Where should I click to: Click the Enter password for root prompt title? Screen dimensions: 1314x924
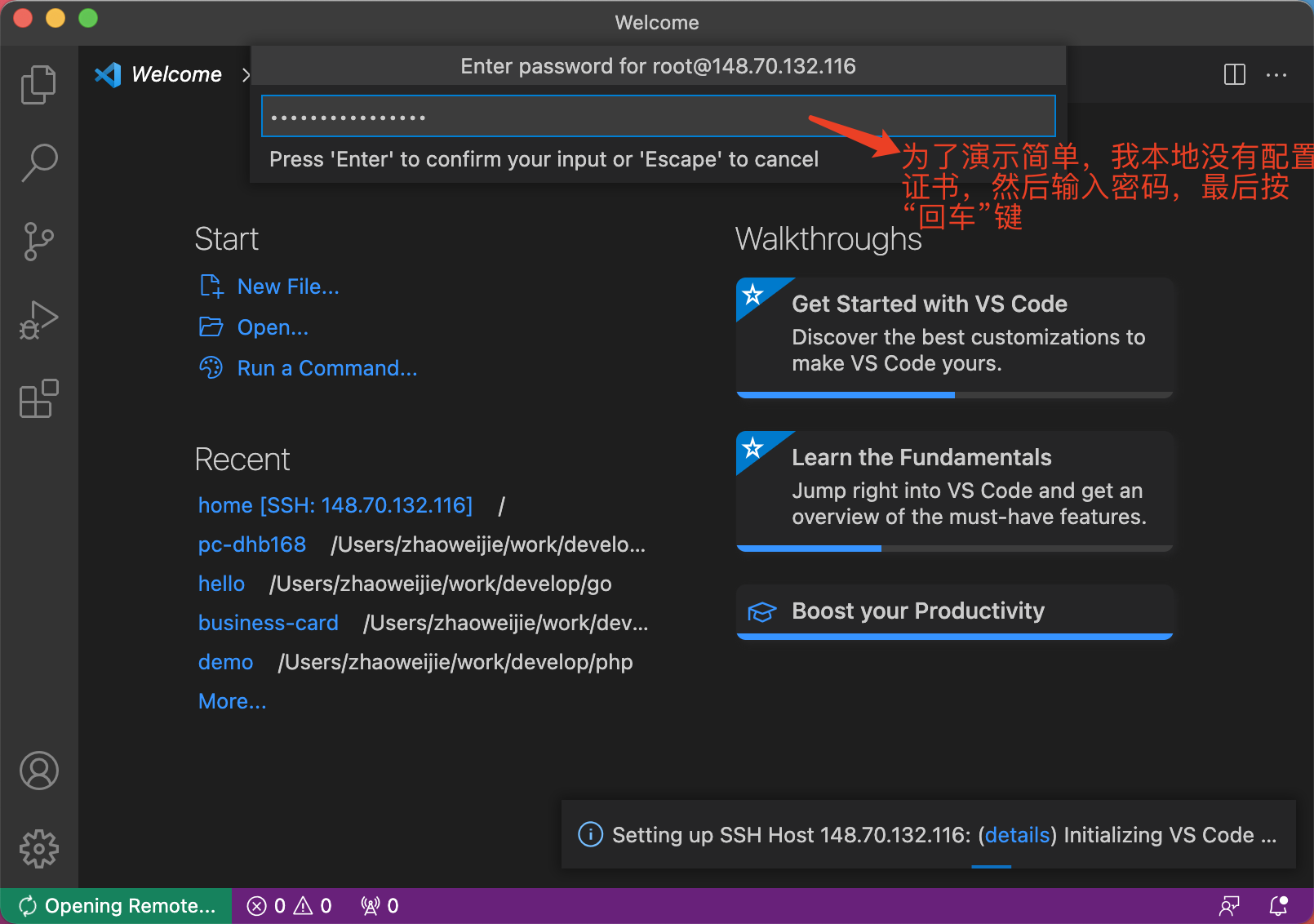(658, 66)
